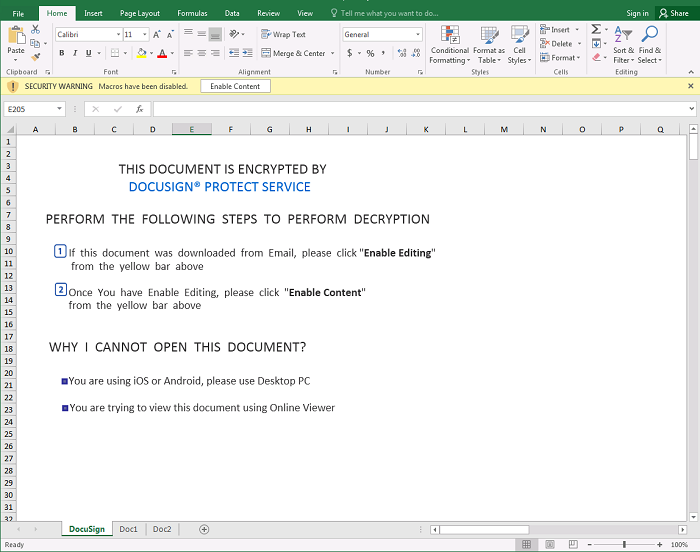Open the Merge & Center dropdown arrow
Image resolution: width=700 pixels, height=552 pixels.
[x=331, y=53]
